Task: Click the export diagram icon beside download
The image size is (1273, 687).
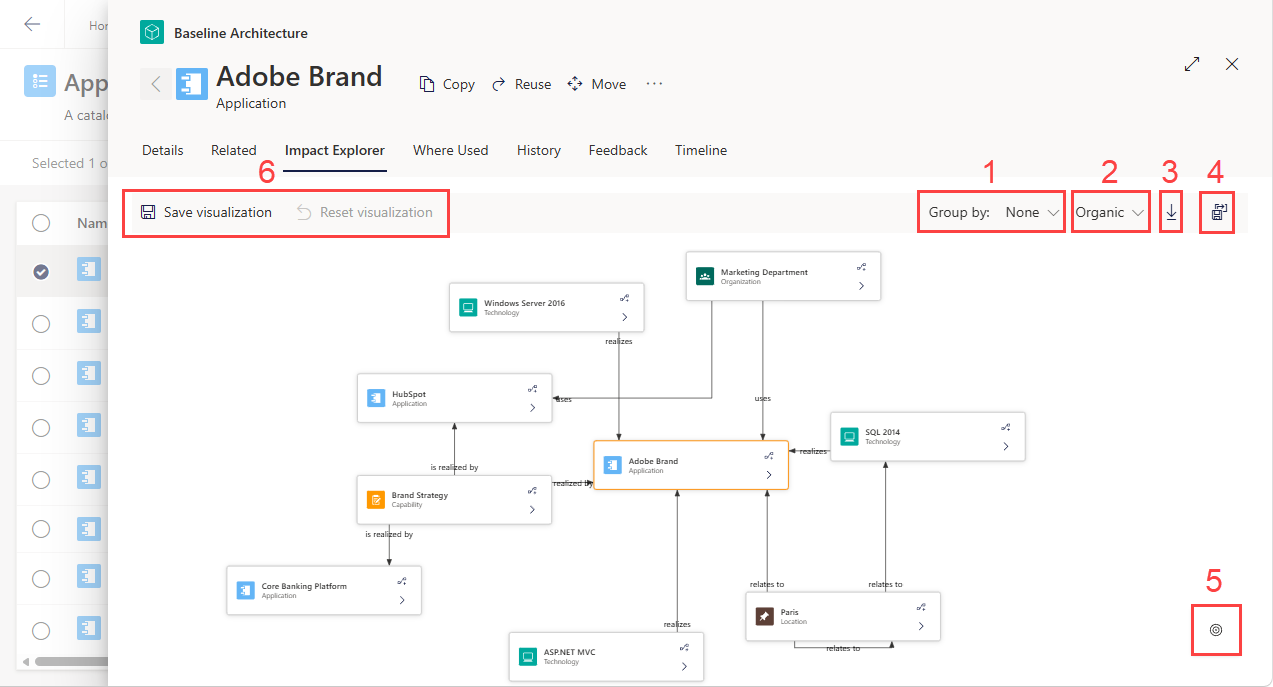Action: (x=1218, y=212)
